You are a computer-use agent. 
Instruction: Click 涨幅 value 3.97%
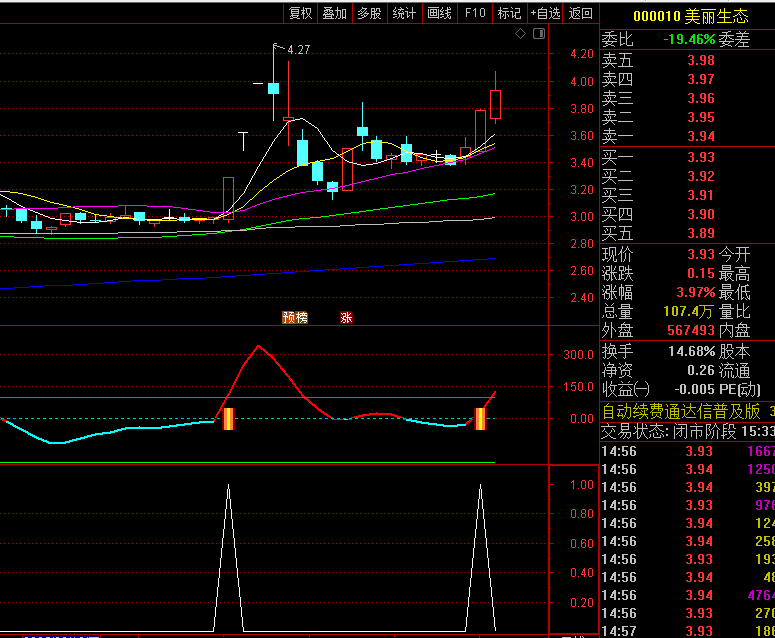pyautogui.click(x=696, y=292)
